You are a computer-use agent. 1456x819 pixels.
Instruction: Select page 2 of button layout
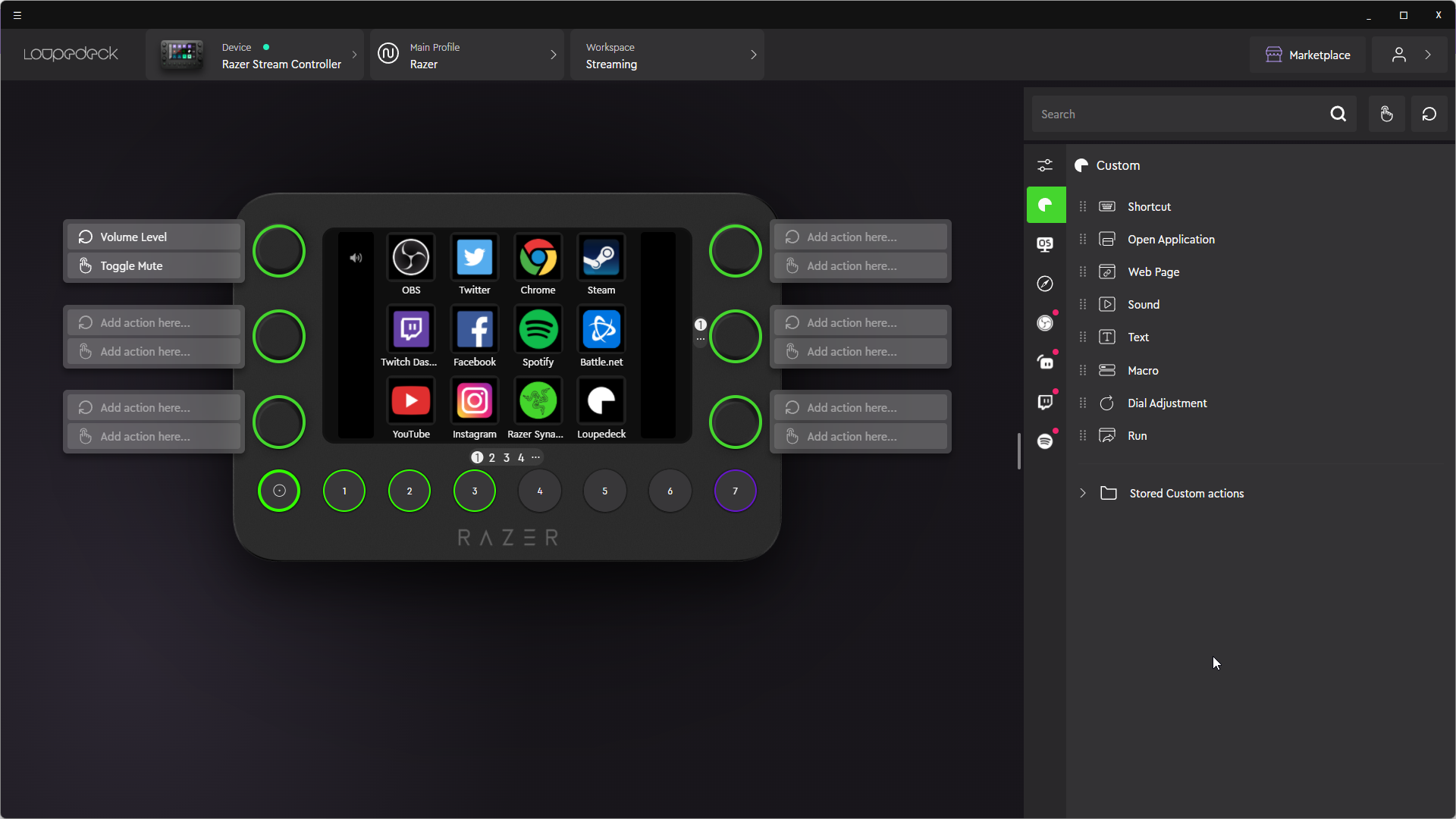(x=492, y=458)
